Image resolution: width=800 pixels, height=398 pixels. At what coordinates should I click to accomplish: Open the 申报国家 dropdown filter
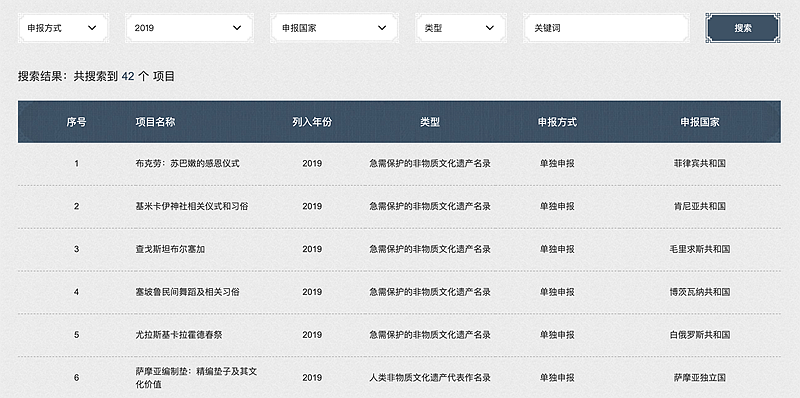[334, 28]
